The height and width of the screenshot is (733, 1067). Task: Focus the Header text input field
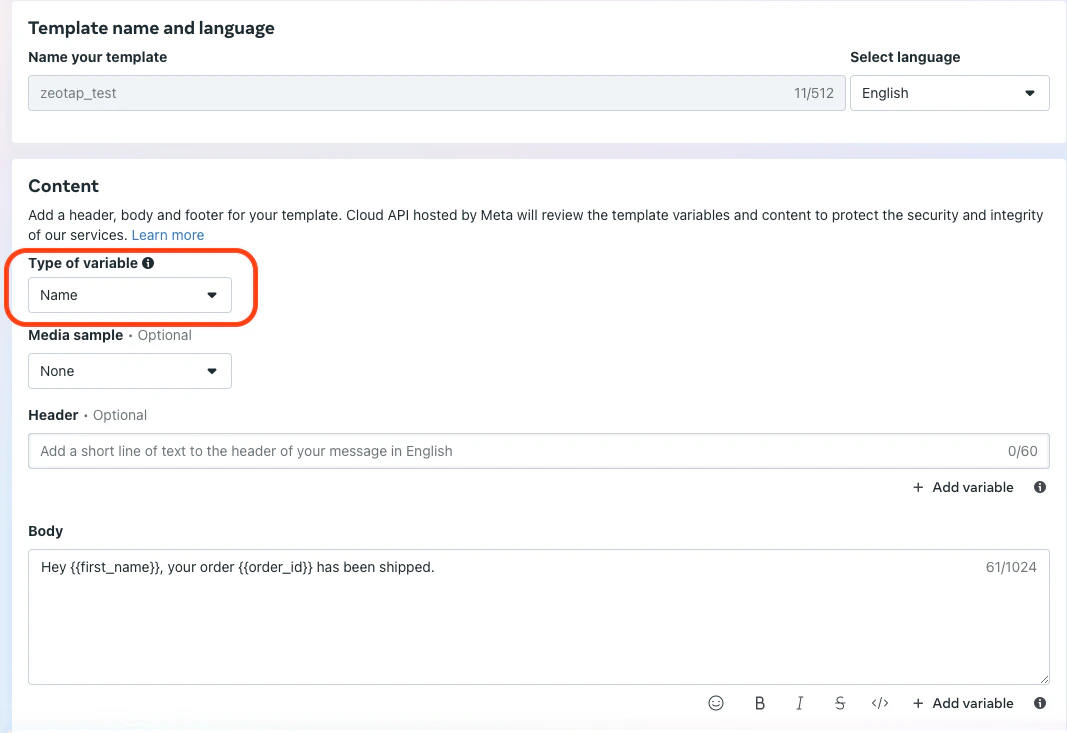[538, 451]
